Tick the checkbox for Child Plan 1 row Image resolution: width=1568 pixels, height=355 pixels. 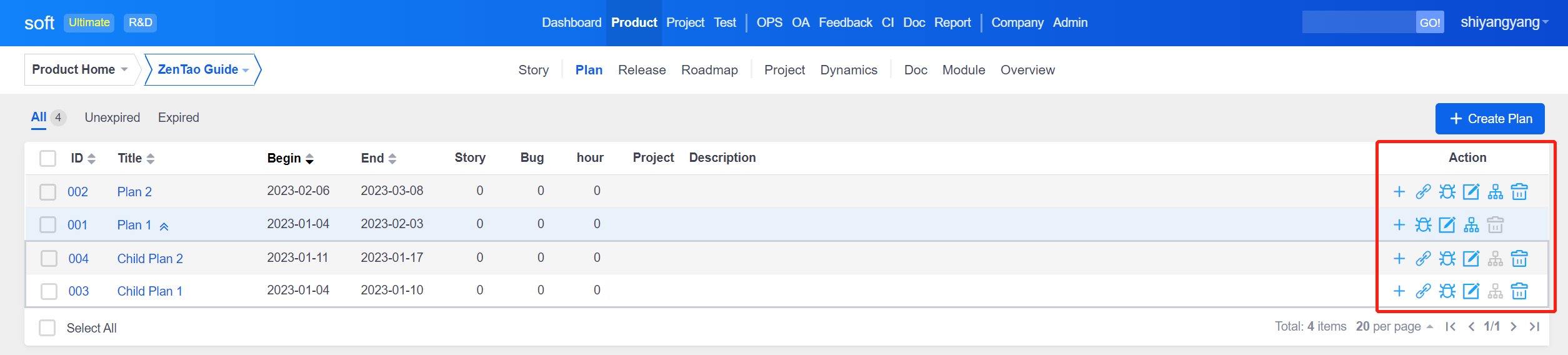pyautogui.click(x=49, y=291)
